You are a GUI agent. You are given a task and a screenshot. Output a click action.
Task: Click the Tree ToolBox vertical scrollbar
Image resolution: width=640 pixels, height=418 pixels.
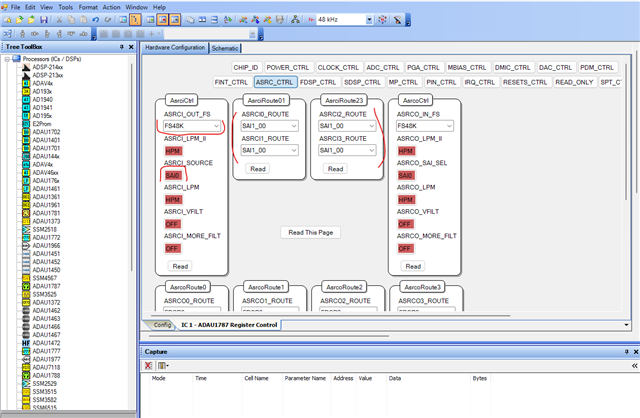131,167
